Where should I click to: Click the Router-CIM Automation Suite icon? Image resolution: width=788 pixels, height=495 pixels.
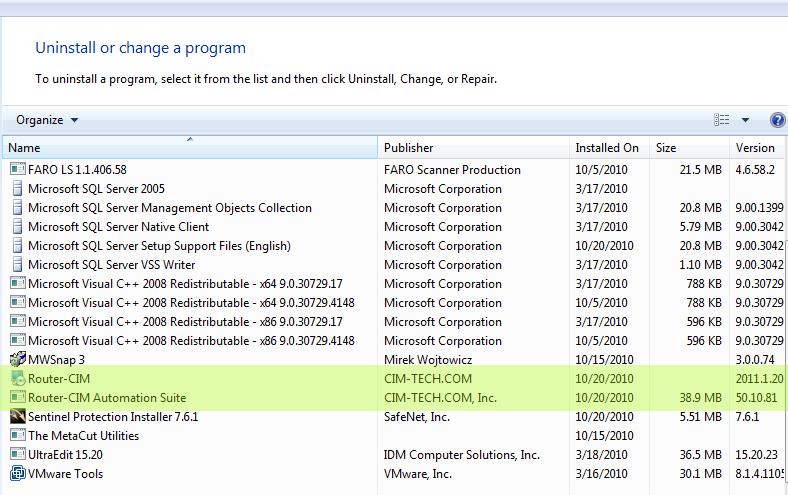(18, 398)
